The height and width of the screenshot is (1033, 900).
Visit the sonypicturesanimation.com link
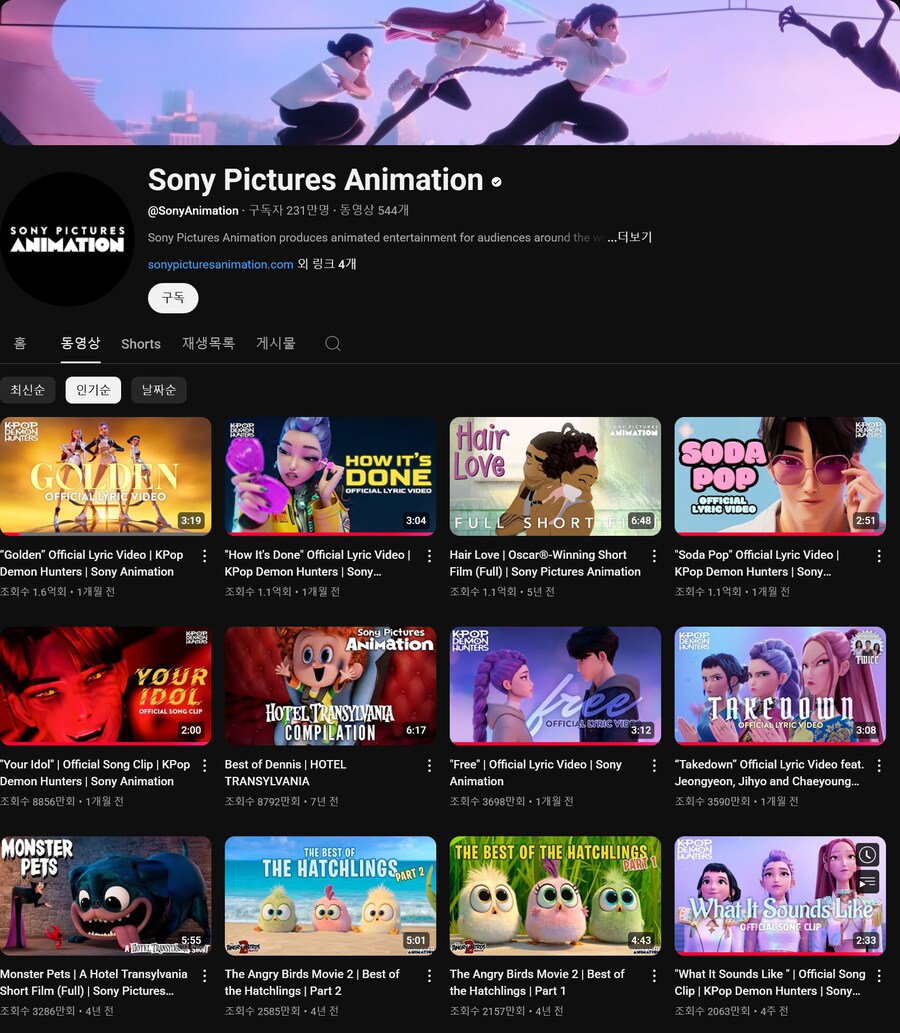pos(221,264)
